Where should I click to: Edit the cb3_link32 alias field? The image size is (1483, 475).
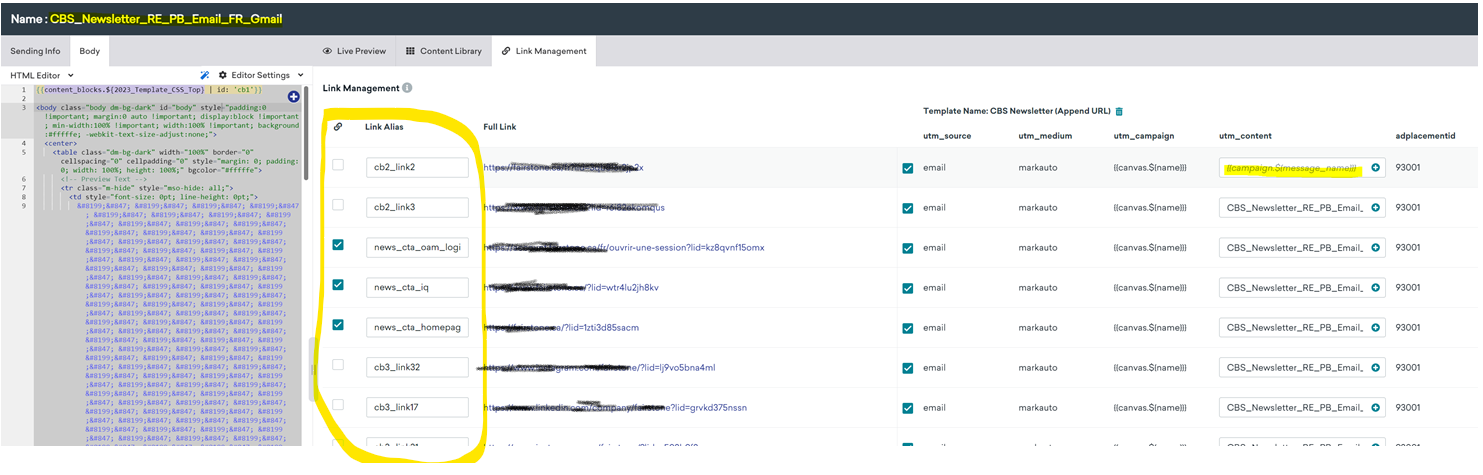[417, 368]
